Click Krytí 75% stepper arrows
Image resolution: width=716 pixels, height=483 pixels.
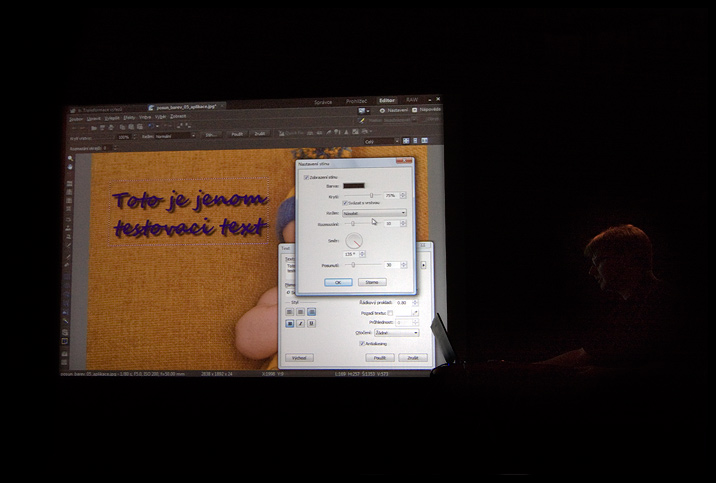tap(403, 195)
